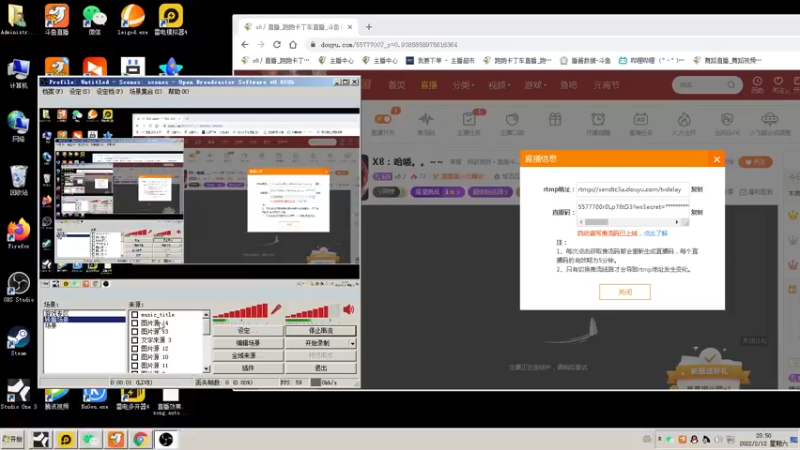800x450 pixels.
Task: Click 编辑场景 (edit scene) button in OBS
Action: [248, 343]
